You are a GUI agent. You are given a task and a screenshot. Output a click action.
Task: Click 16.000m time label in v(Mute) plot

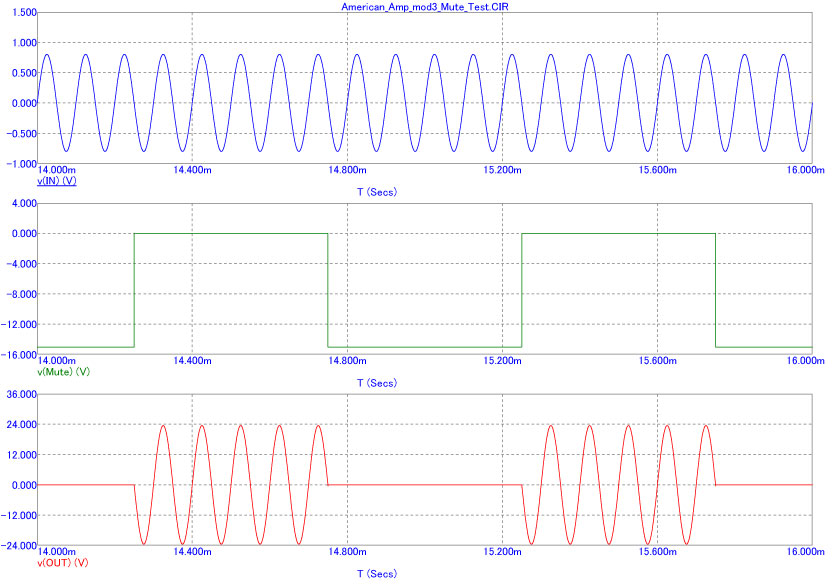805,361
